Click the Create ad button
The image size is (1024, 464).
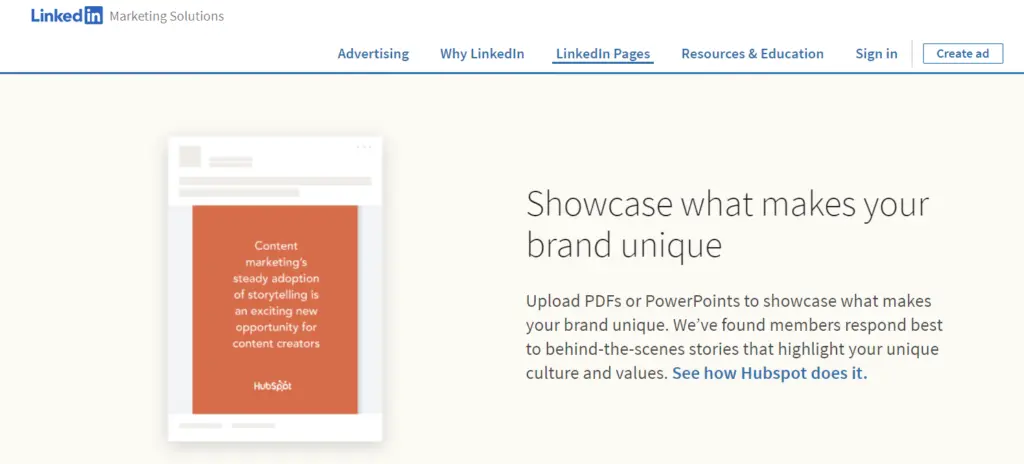(x=963, y=54)
